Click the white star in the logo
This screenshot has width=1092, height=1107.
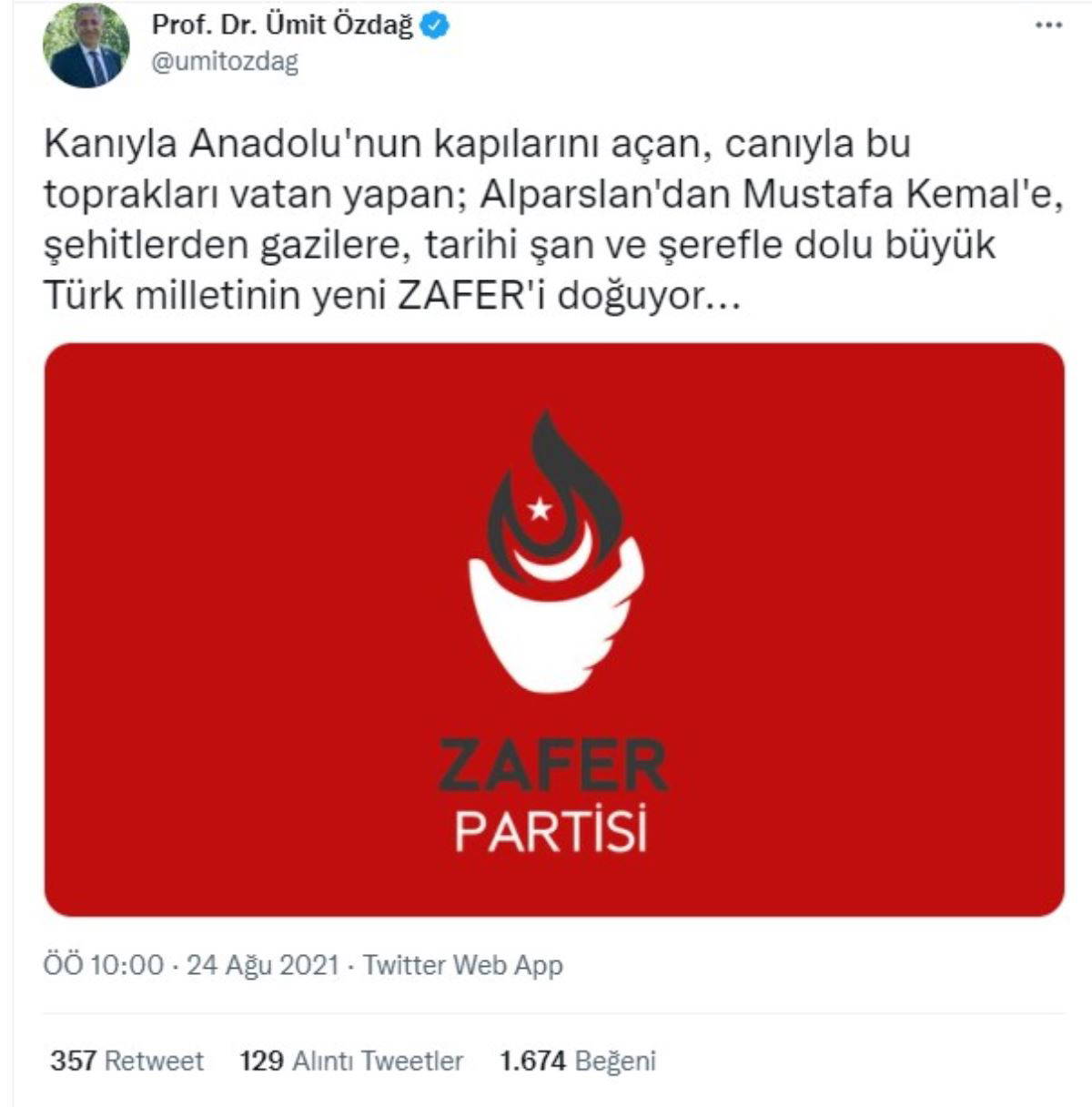coord(540,509)
